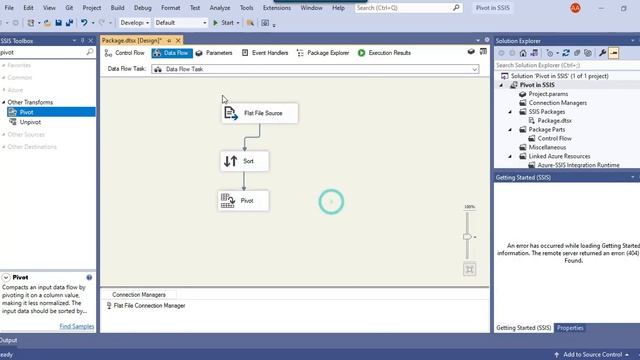Open the Properties panel tab
Viewport: 640px width, 360px height.
(x=570, y=328)
